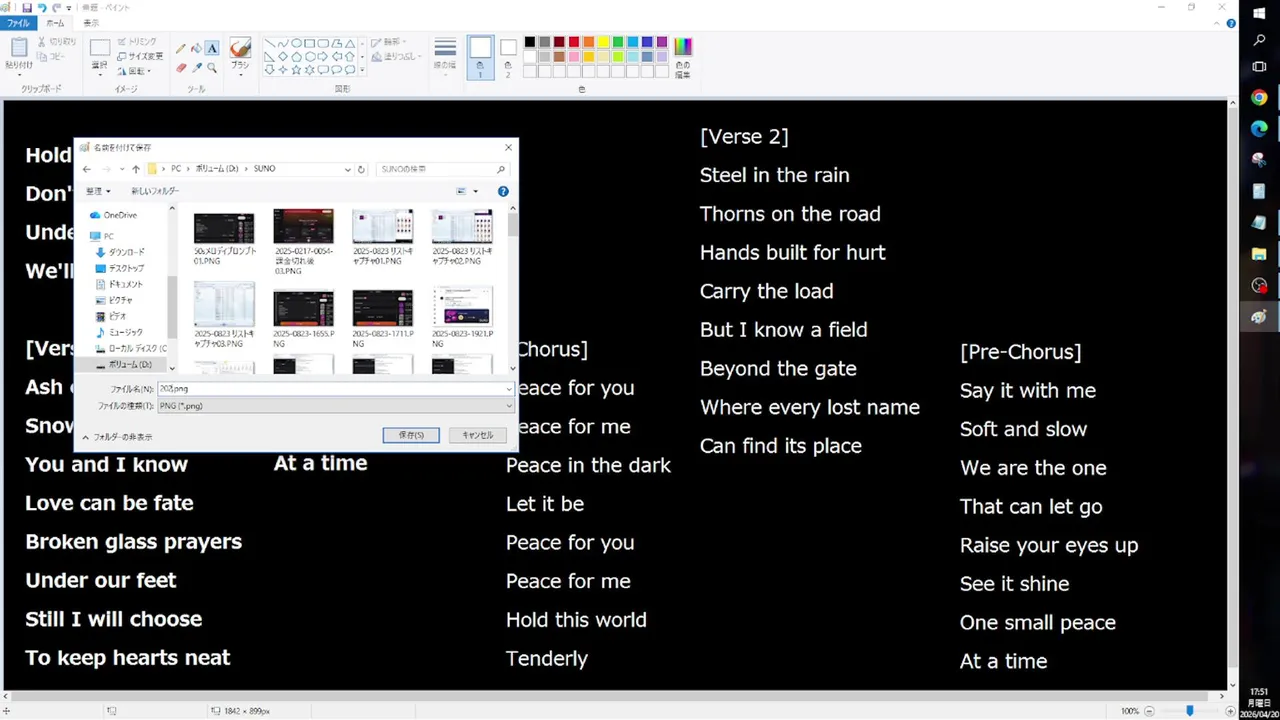This screenshot has height=720, width=1280.
Task: Open the Organize (整理) dropdown in dialog
Action: (x=98, y=191)
